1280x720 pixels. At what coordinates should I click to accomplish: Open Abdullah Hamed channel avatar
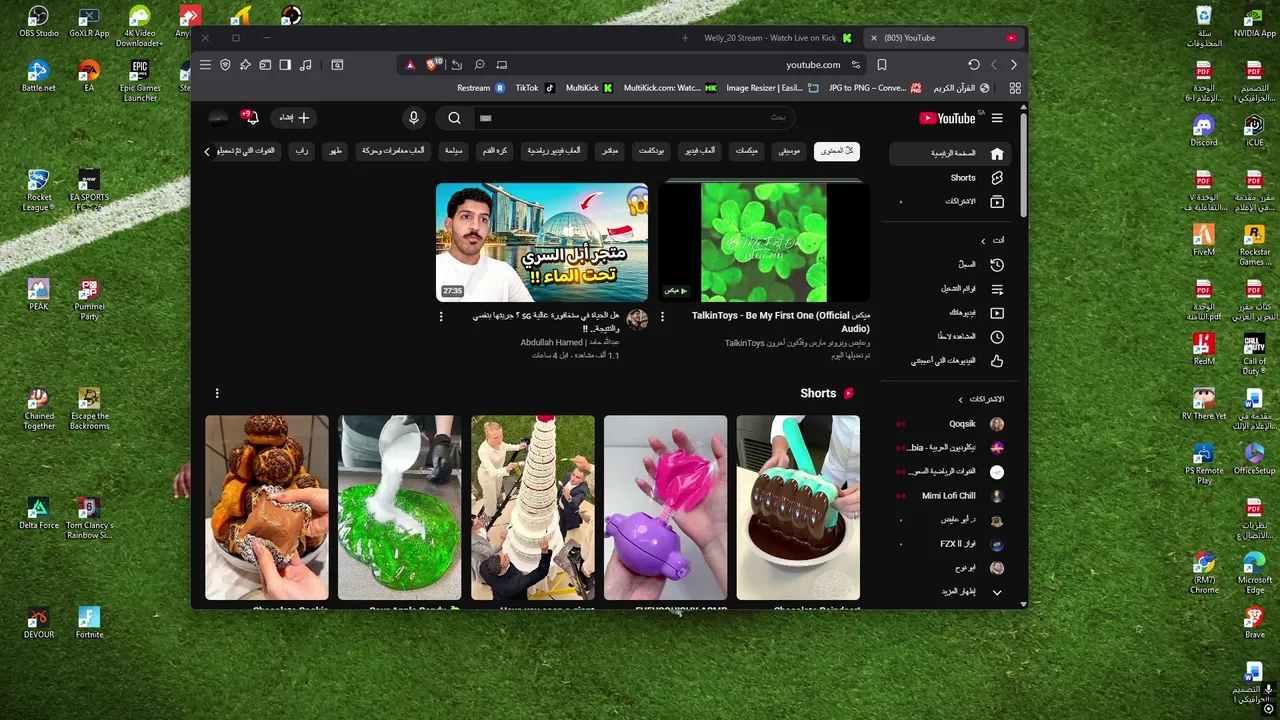point(637,319)
